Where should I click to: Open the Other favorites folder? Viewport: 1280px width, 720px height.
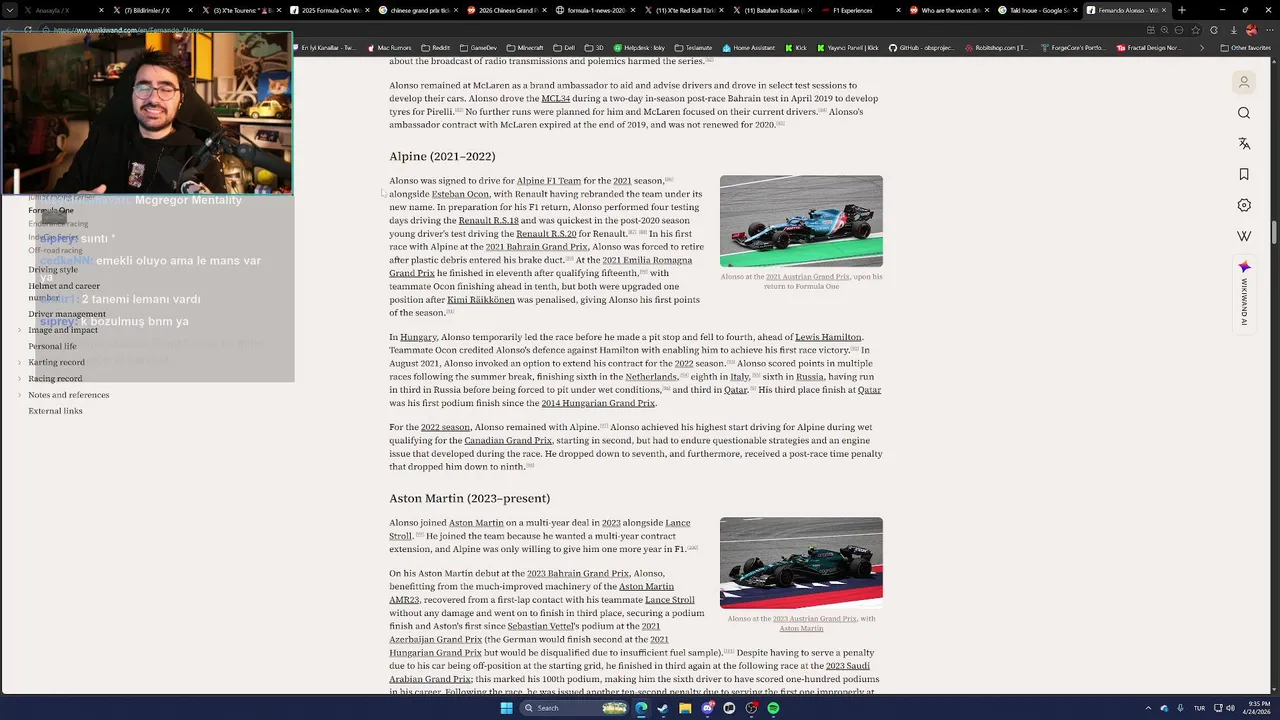[1245, 47]
